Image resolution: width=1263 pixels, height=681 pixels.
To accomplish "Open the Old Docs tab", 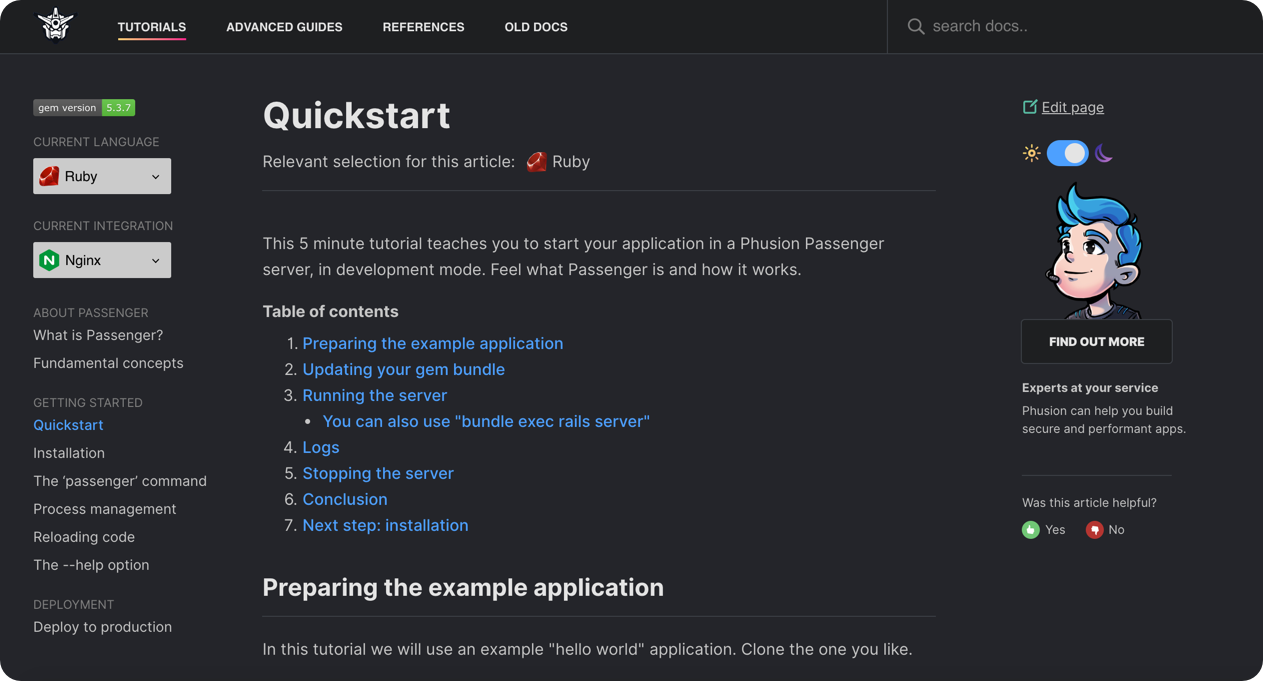I will tap(536, 27).
